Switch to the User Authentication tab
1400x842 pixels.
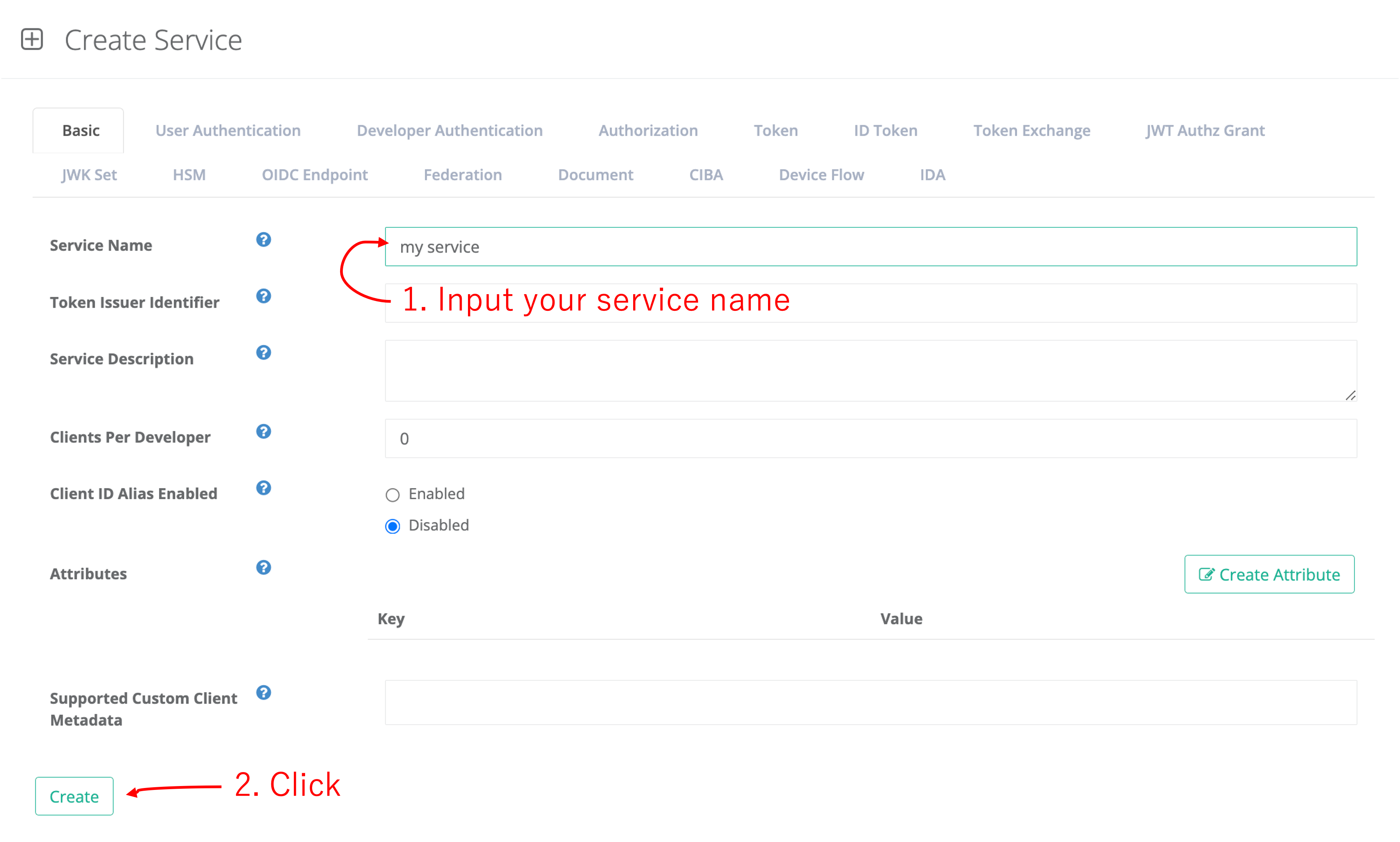point(228,131)
